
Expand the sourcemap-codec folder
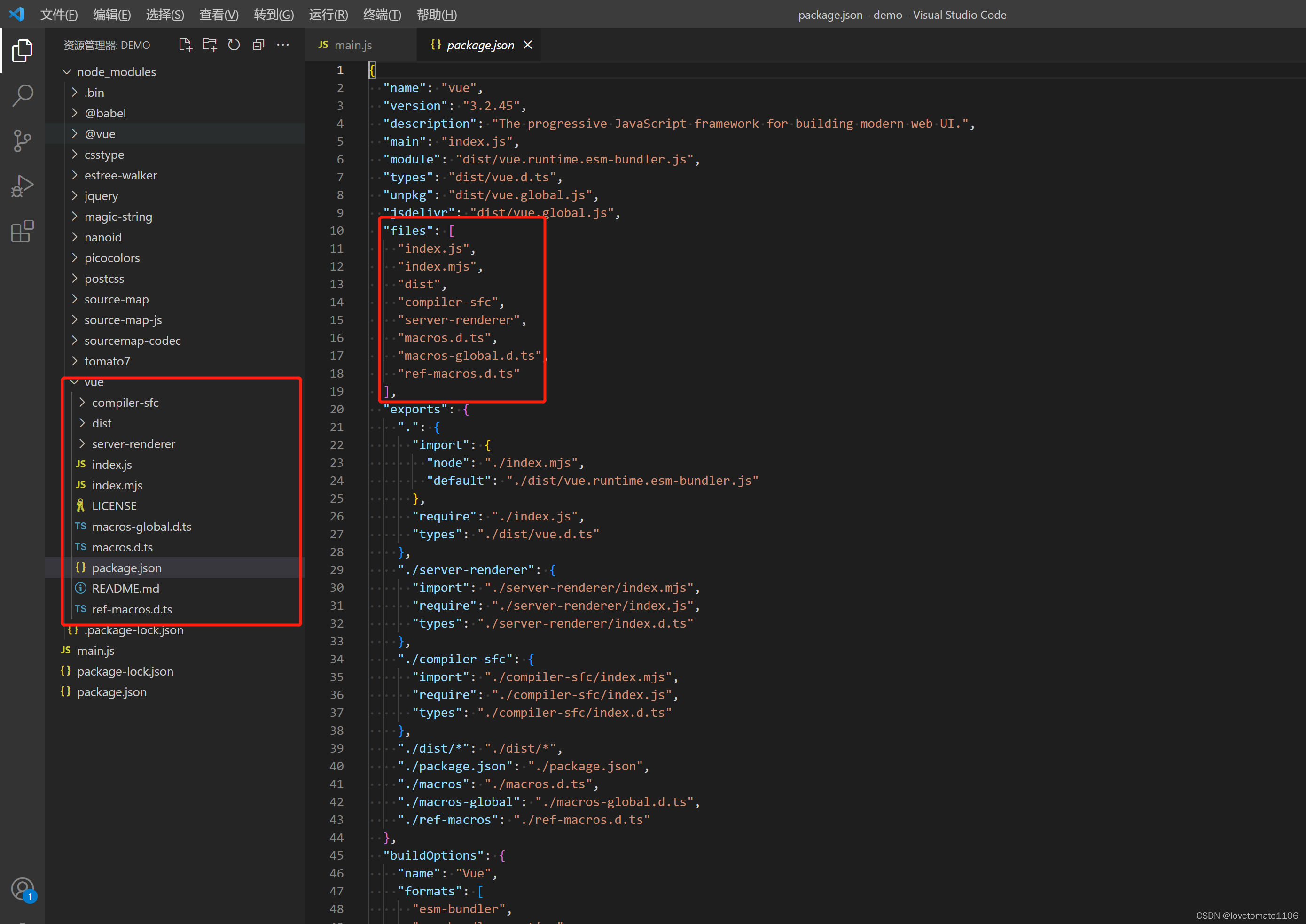175,340
